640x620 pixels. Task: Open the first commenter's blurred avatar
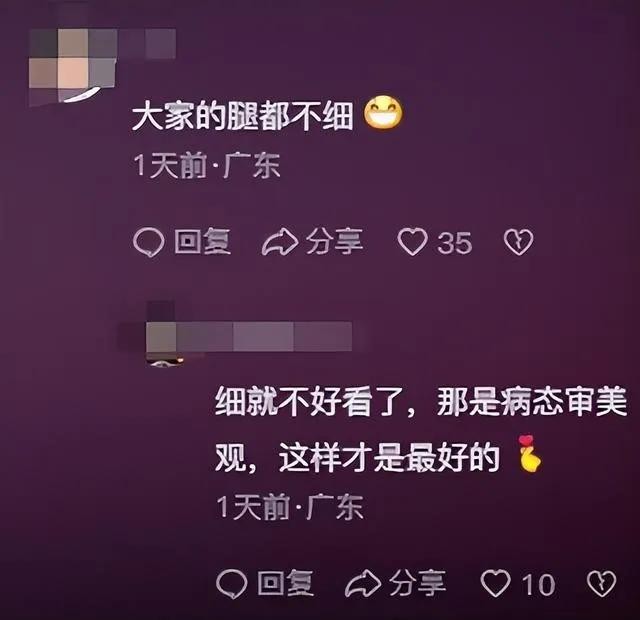[73, 65]
